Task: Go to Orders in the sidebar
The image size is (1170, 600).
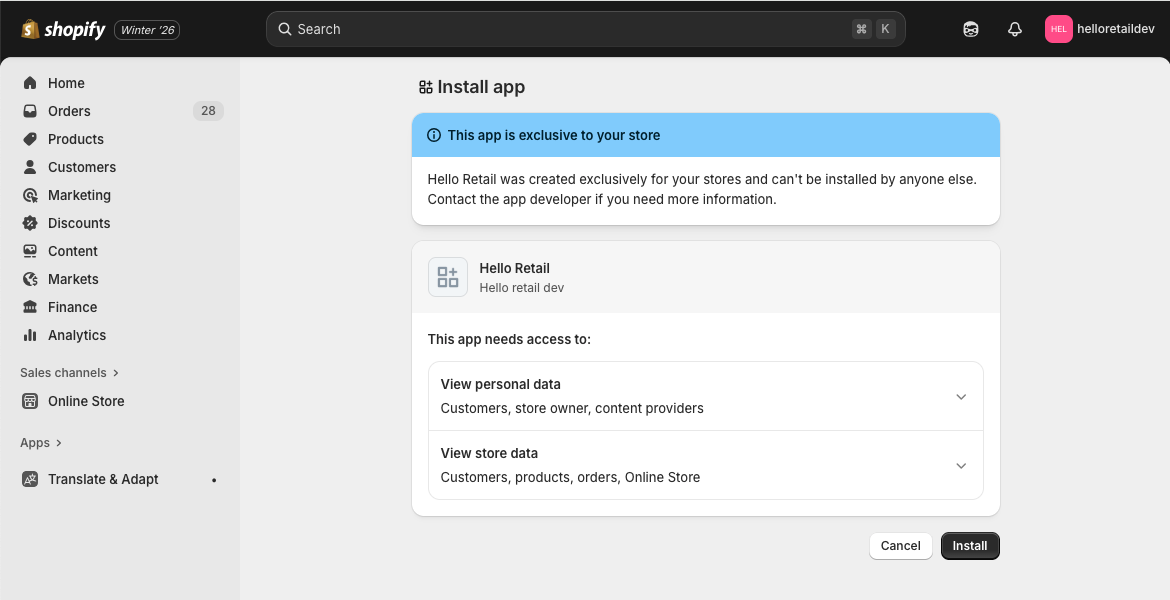Action: [69, 111]
